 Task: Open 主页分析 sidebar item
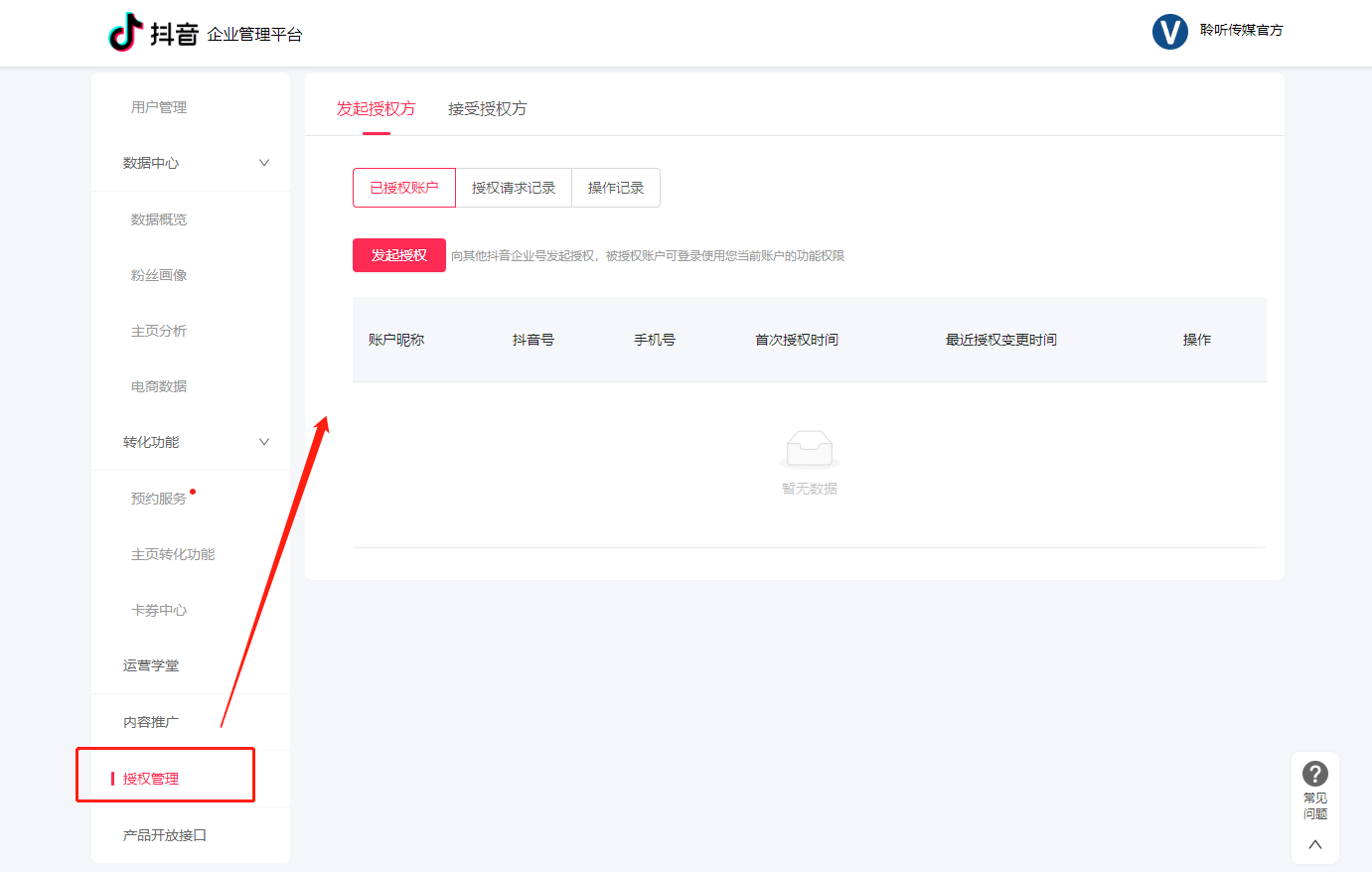(x=159, y=331)
